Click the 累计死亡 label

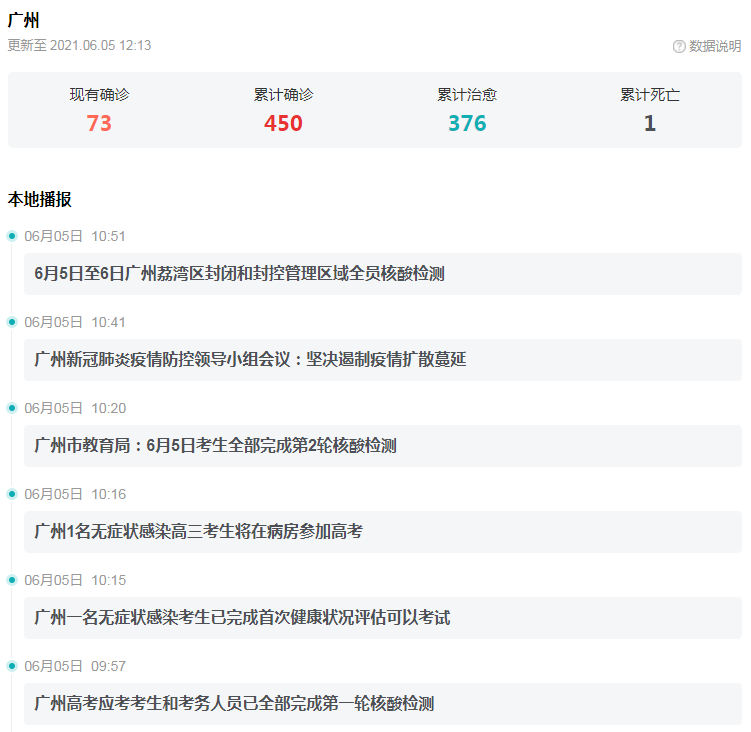[x=650, y=94]
